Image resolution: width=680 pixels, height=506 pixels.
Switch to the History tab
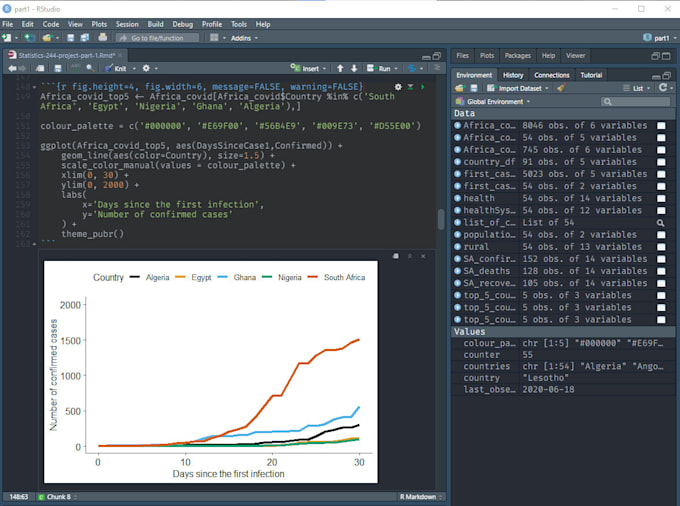click(x=513, y=75)
